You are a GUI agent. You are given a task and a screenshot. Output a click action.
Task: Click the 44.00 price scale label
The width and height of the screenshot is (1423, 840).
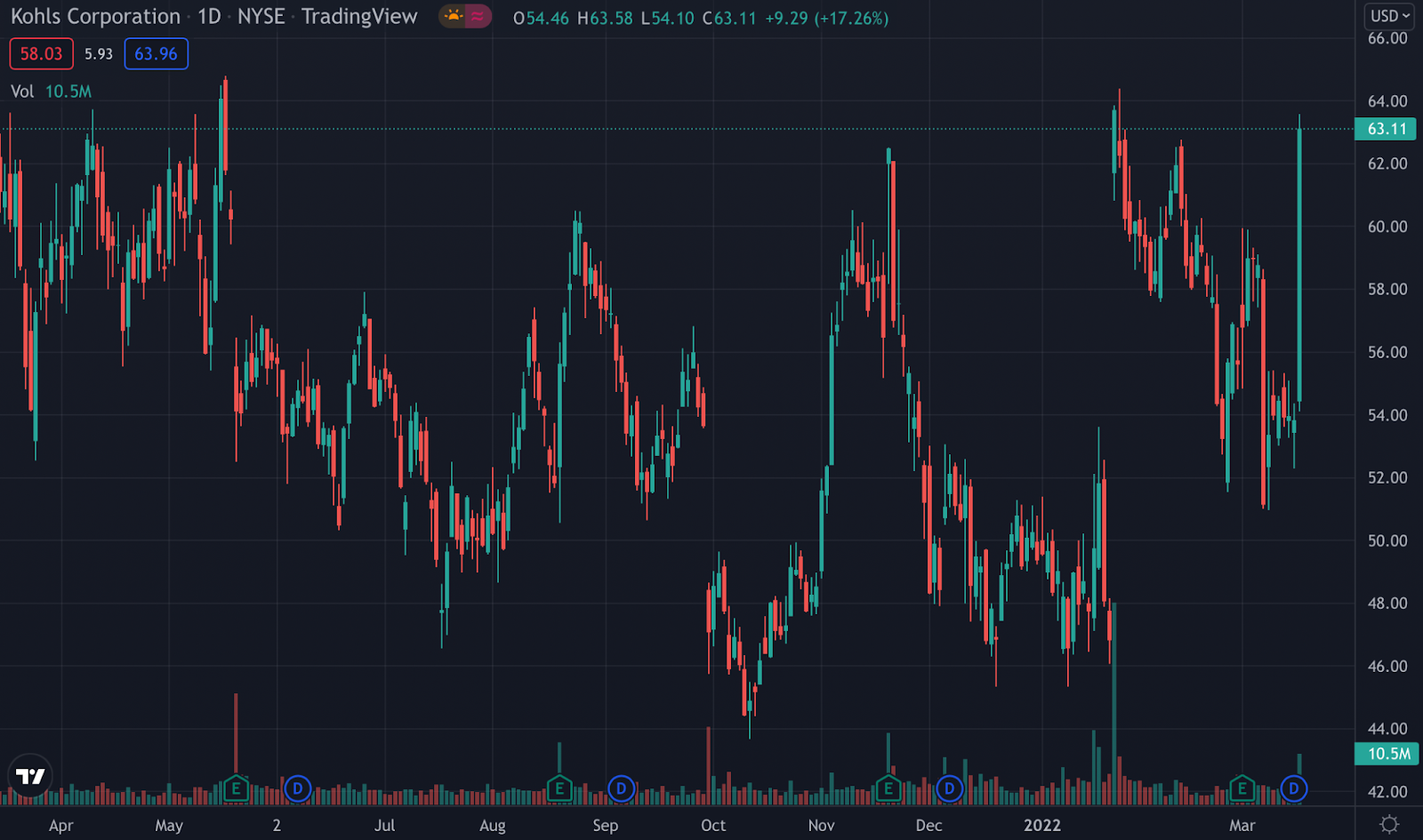(x=1387, y=729)
